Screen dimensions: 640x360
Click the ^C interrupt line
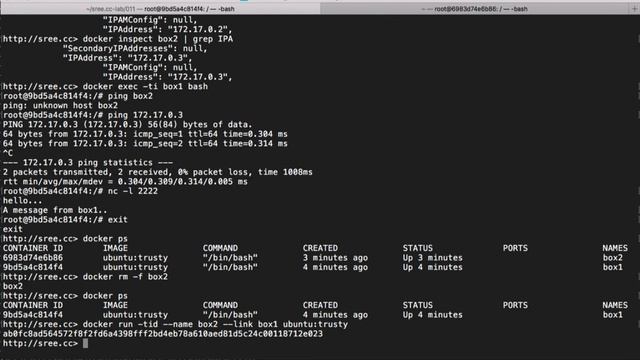pos(8,153)
